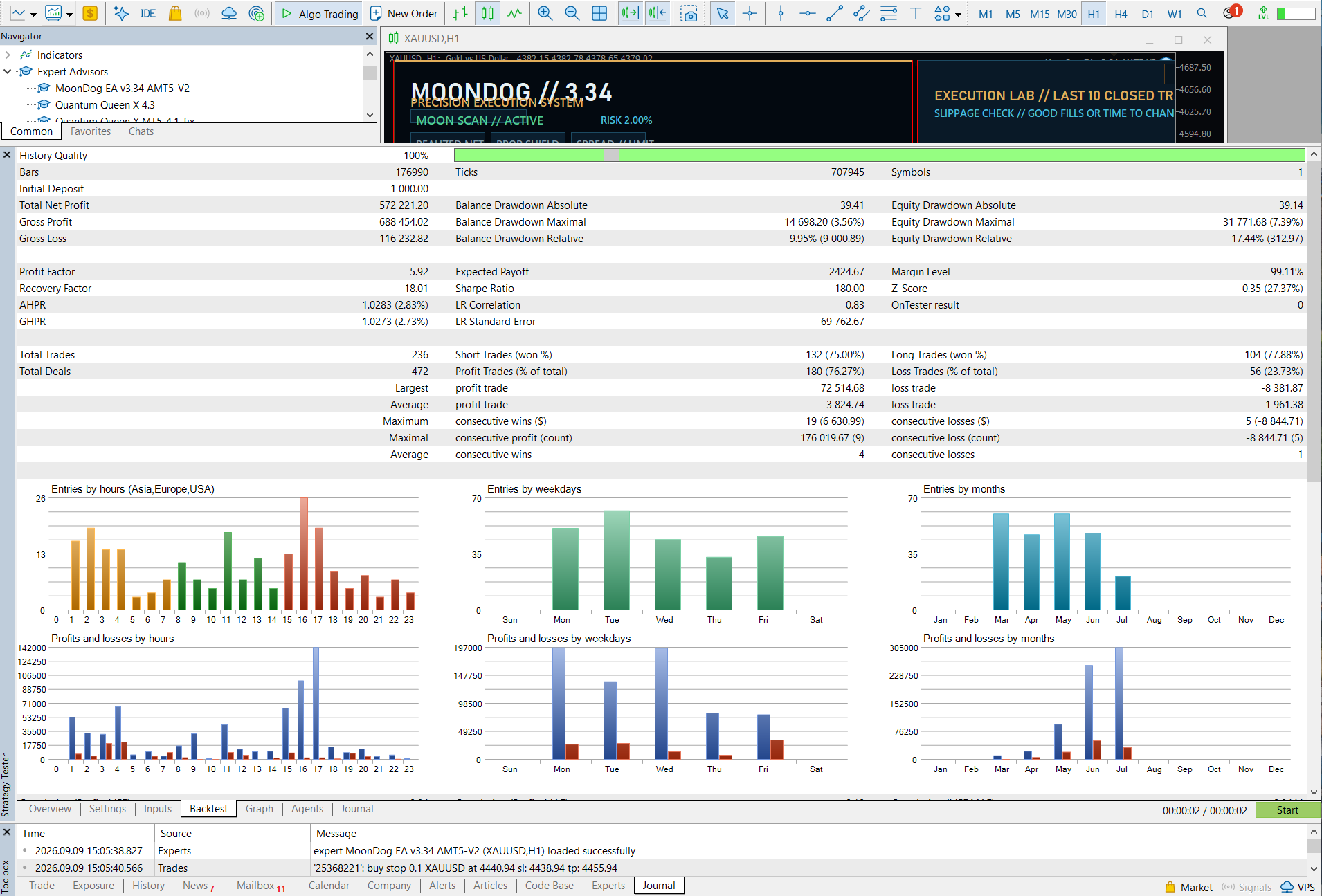Select the trendline drawing tool
This screenshot has width=1322, height=896.
[x=835, y=13]
